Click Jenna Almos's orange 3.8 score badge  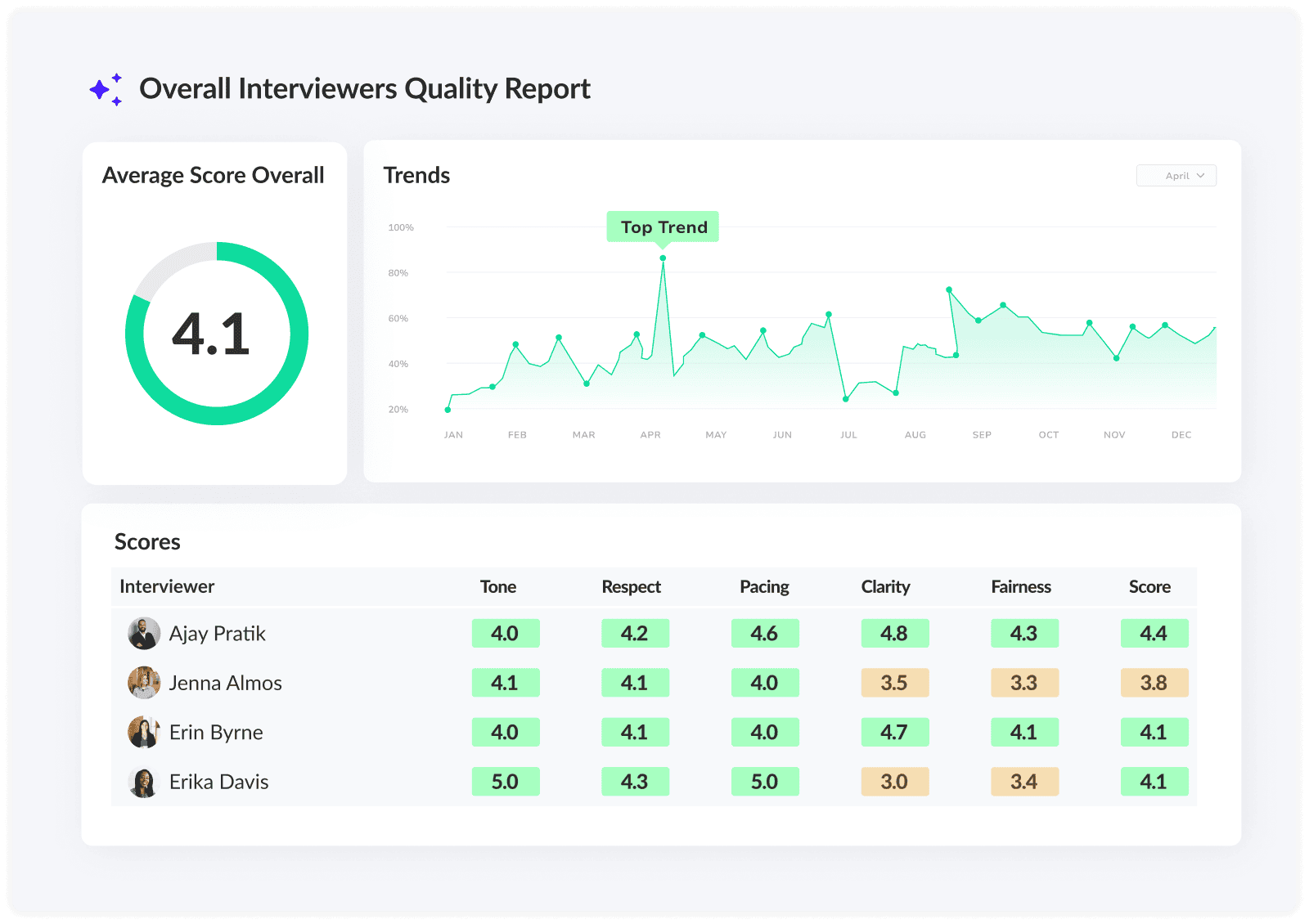(x=1154, y=683)
